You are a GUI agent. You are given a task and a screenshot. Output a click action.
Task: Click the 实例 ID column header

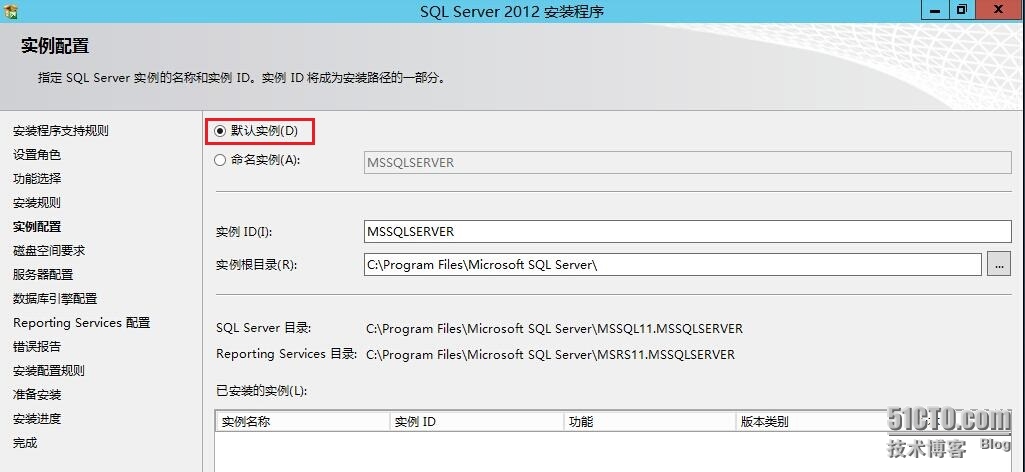coord(477,422)
